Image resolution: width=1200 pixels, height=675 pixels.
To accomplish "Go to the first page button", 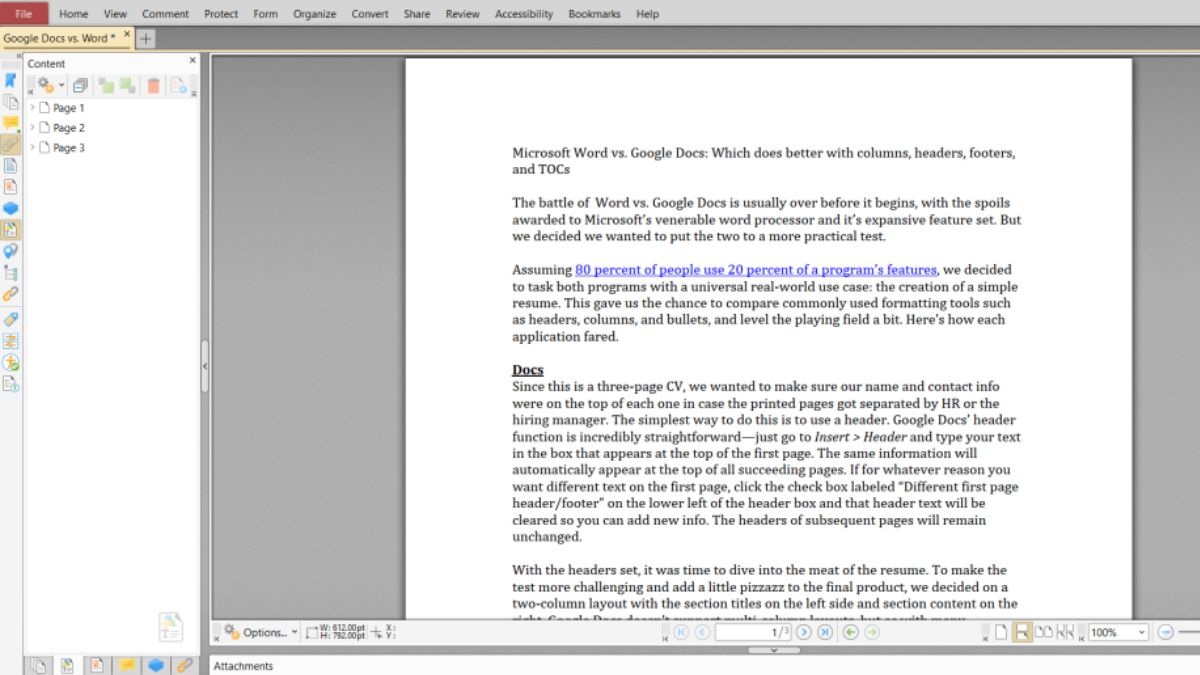I will pyautogui.click(x=682, y=632).
